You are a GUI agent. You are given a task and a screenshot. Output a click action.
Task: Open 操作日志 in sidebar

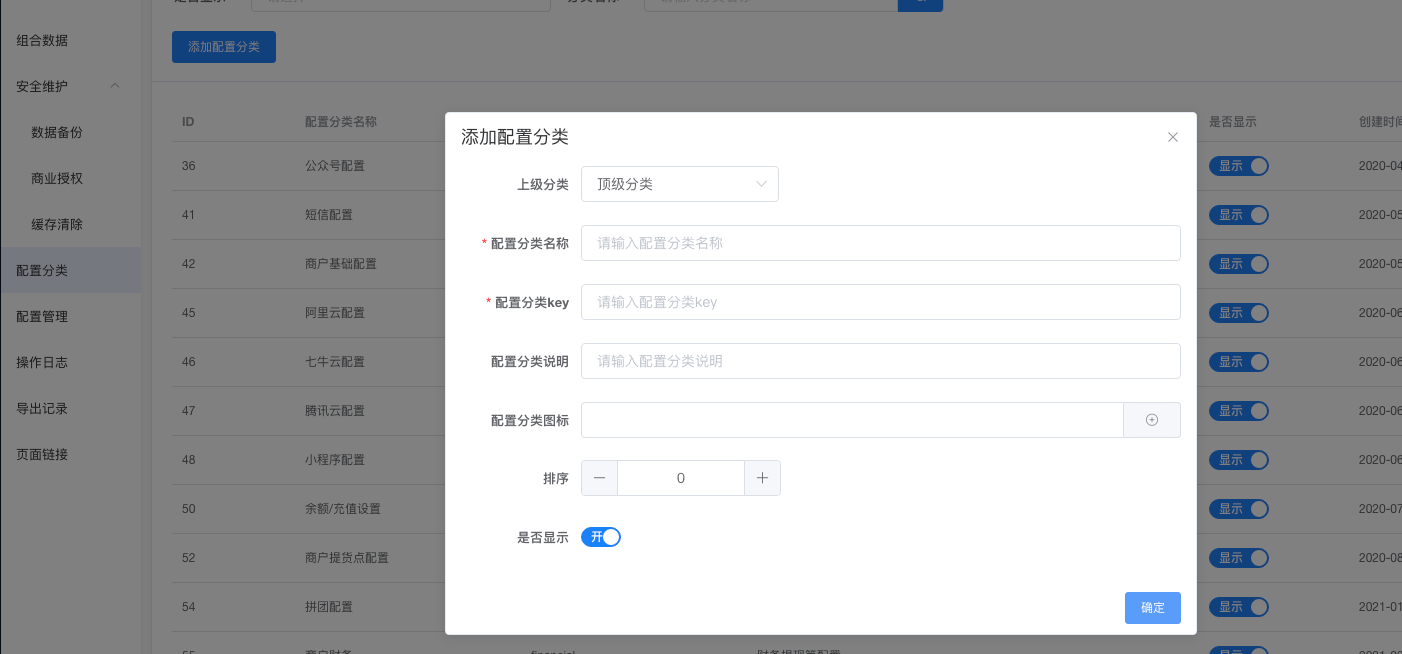coord(42,362)
